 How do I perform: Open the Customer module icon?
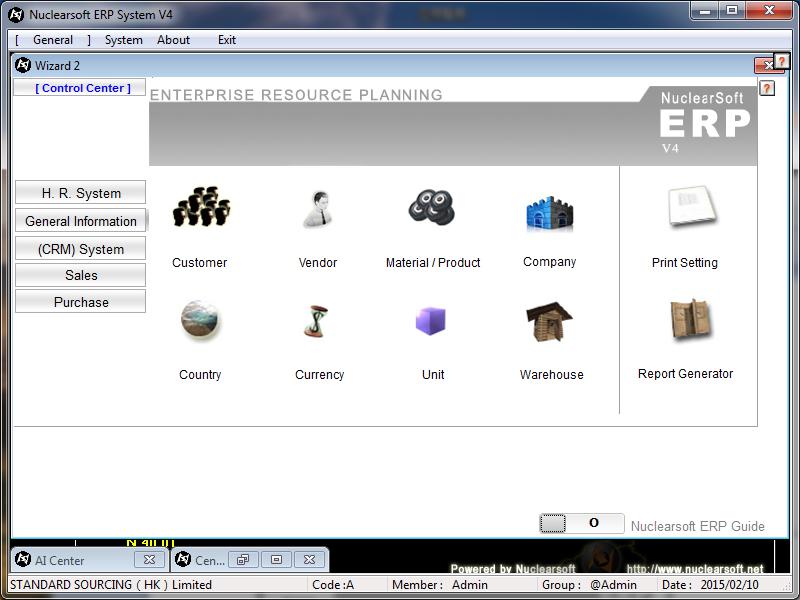(x=202, y=207)
